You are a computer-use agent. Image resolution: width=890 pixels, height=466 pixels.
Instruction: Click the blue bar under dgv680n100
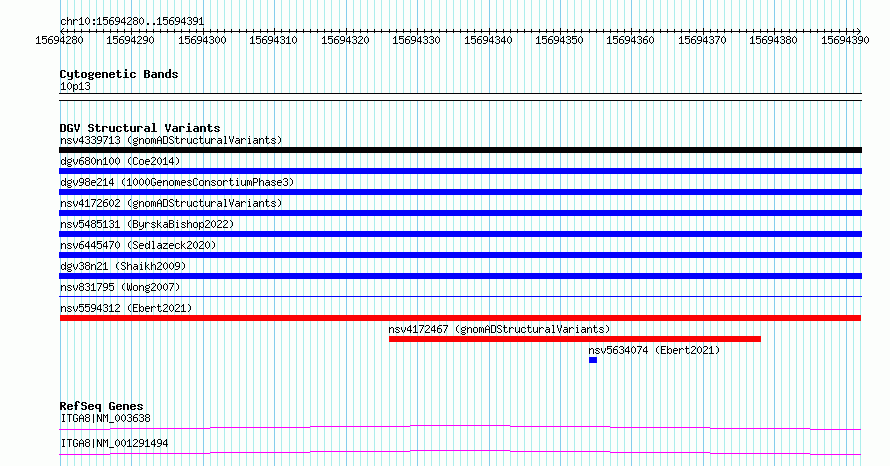click(460, 171)
